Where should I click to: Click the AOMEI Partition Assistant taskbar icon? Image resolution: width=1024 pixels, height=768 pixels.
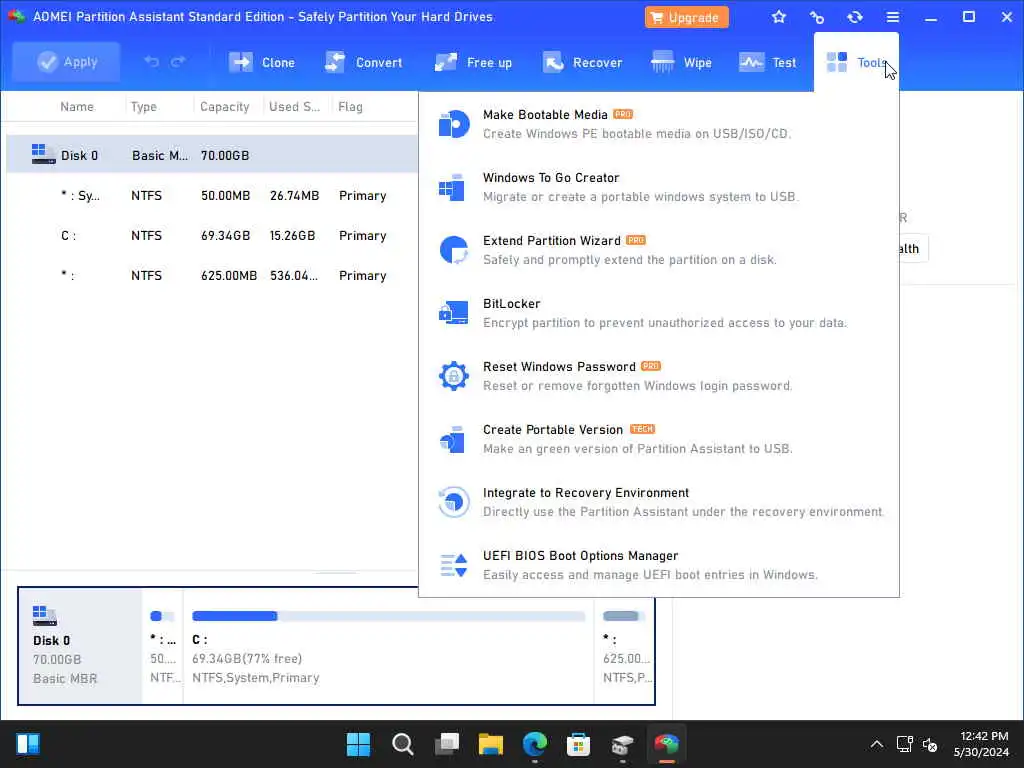click(x=667, y=744)
